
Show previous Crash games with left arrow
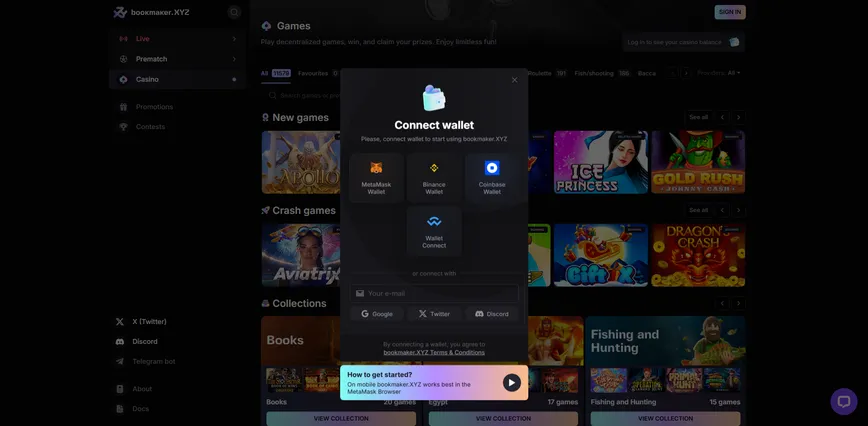point(722,210)
